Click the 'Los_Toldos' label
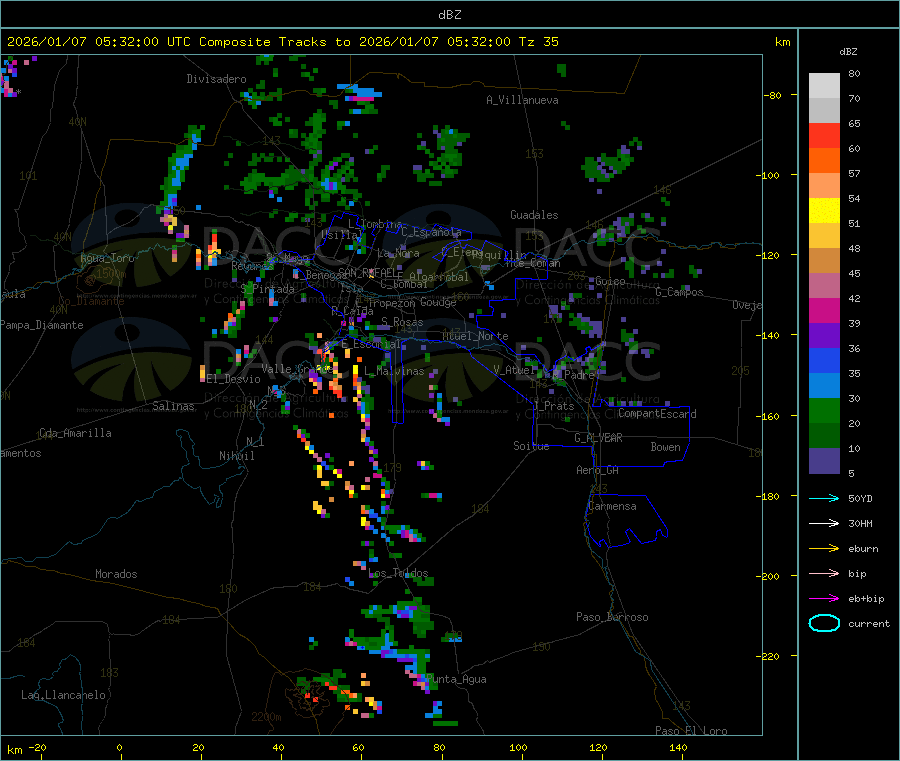Screen dimensions: 900x761 point(398,573)
